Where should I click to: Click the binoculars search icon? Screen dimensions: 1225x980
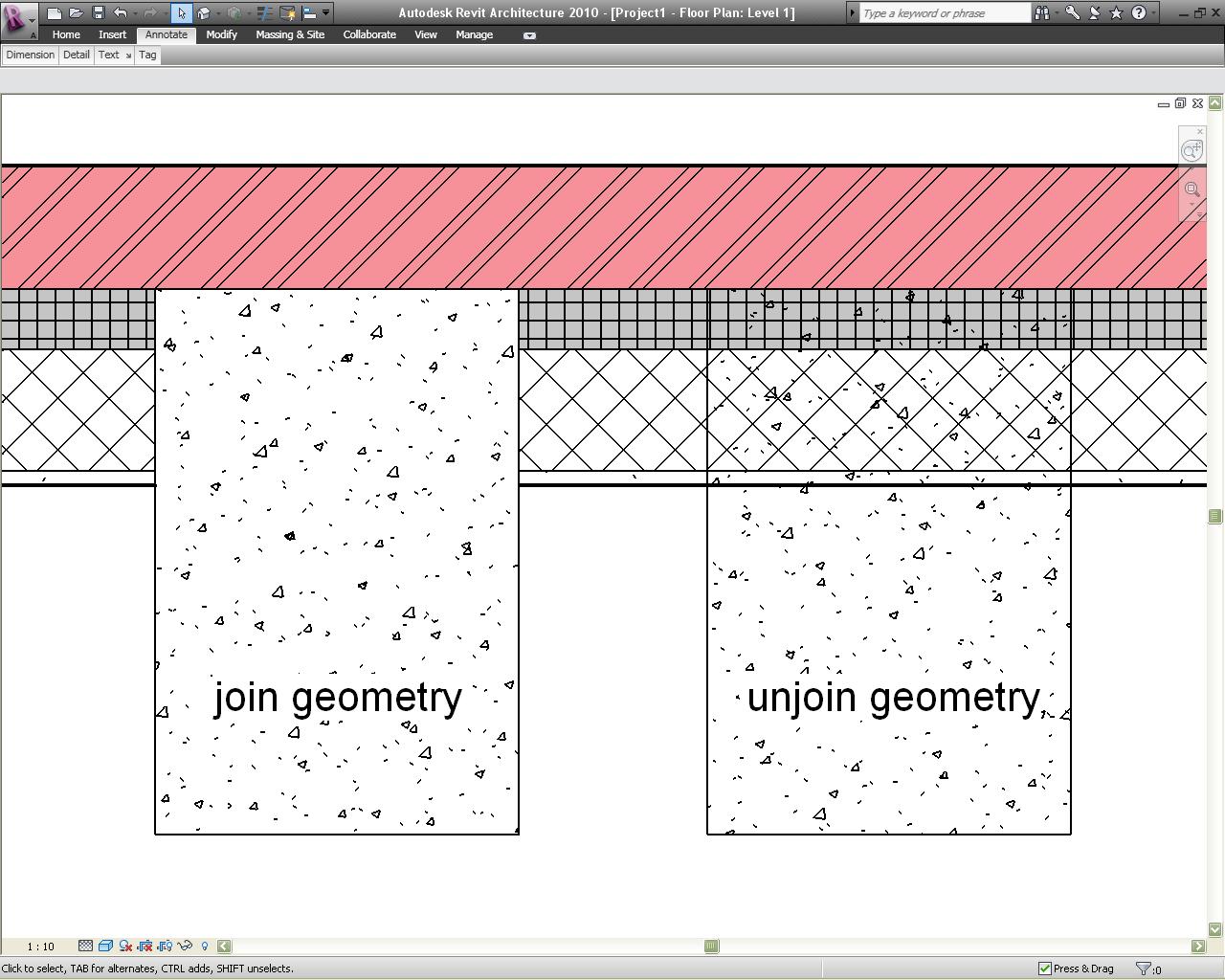pos(1040,12)
